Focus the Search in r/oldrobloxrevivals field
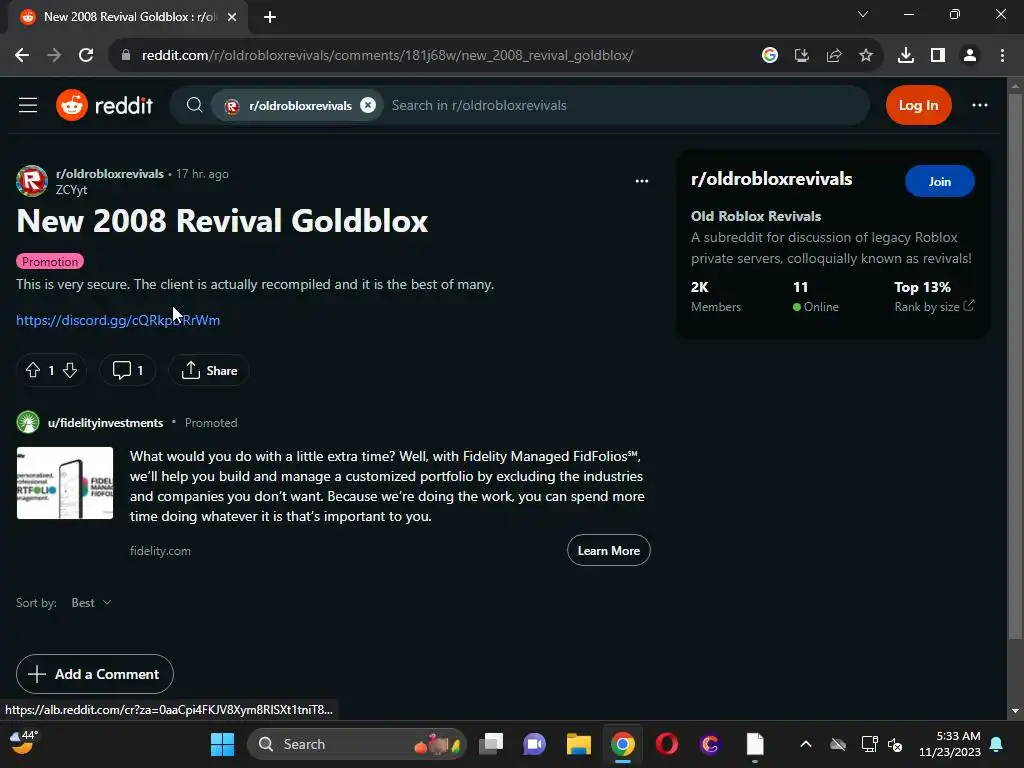This screenshot has height=768, width=1024. point(624,105)
